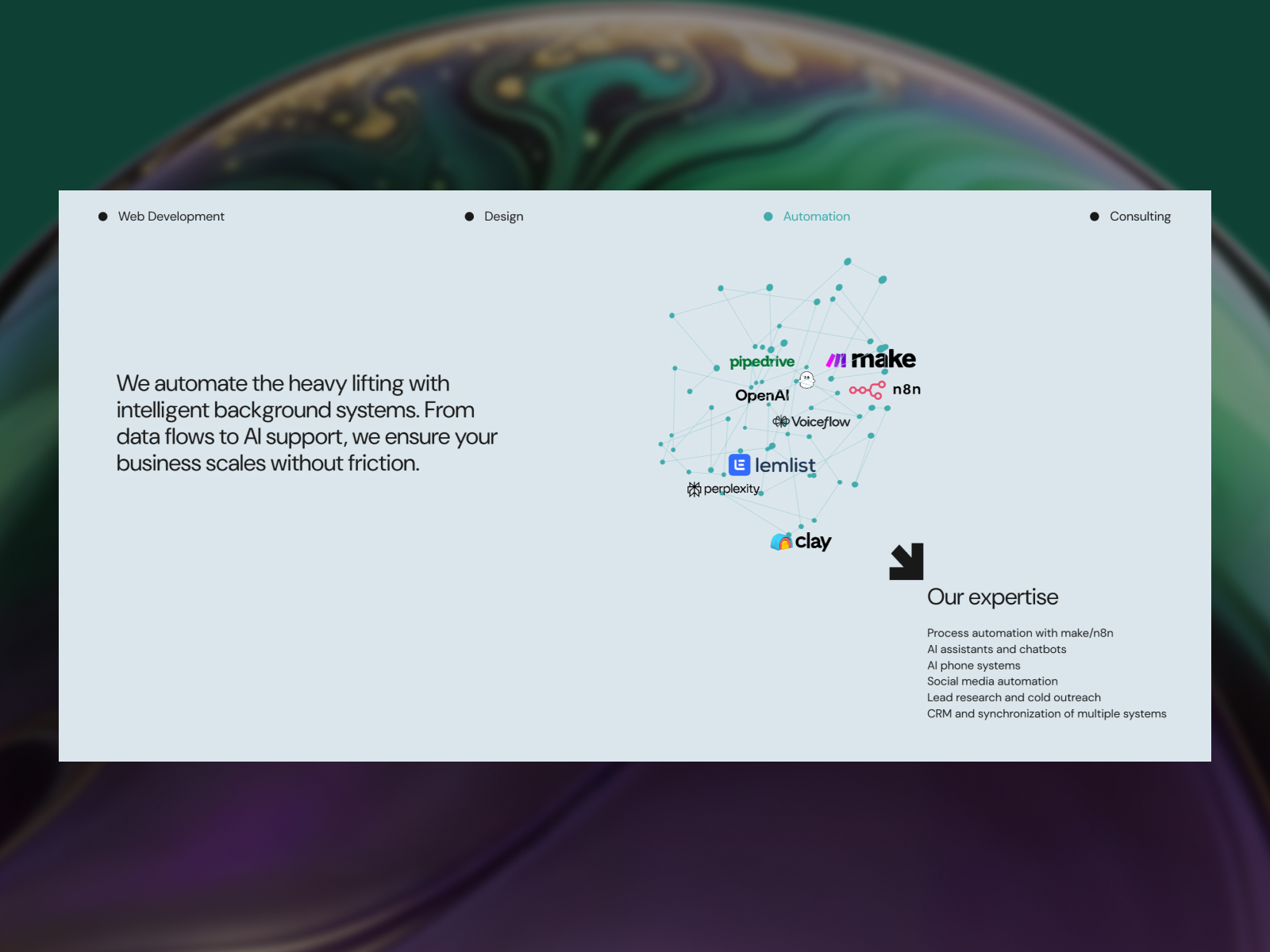The image size is (1270, 952).
Task: Switch to the Automation section
Action: click(x=816, y=216)
